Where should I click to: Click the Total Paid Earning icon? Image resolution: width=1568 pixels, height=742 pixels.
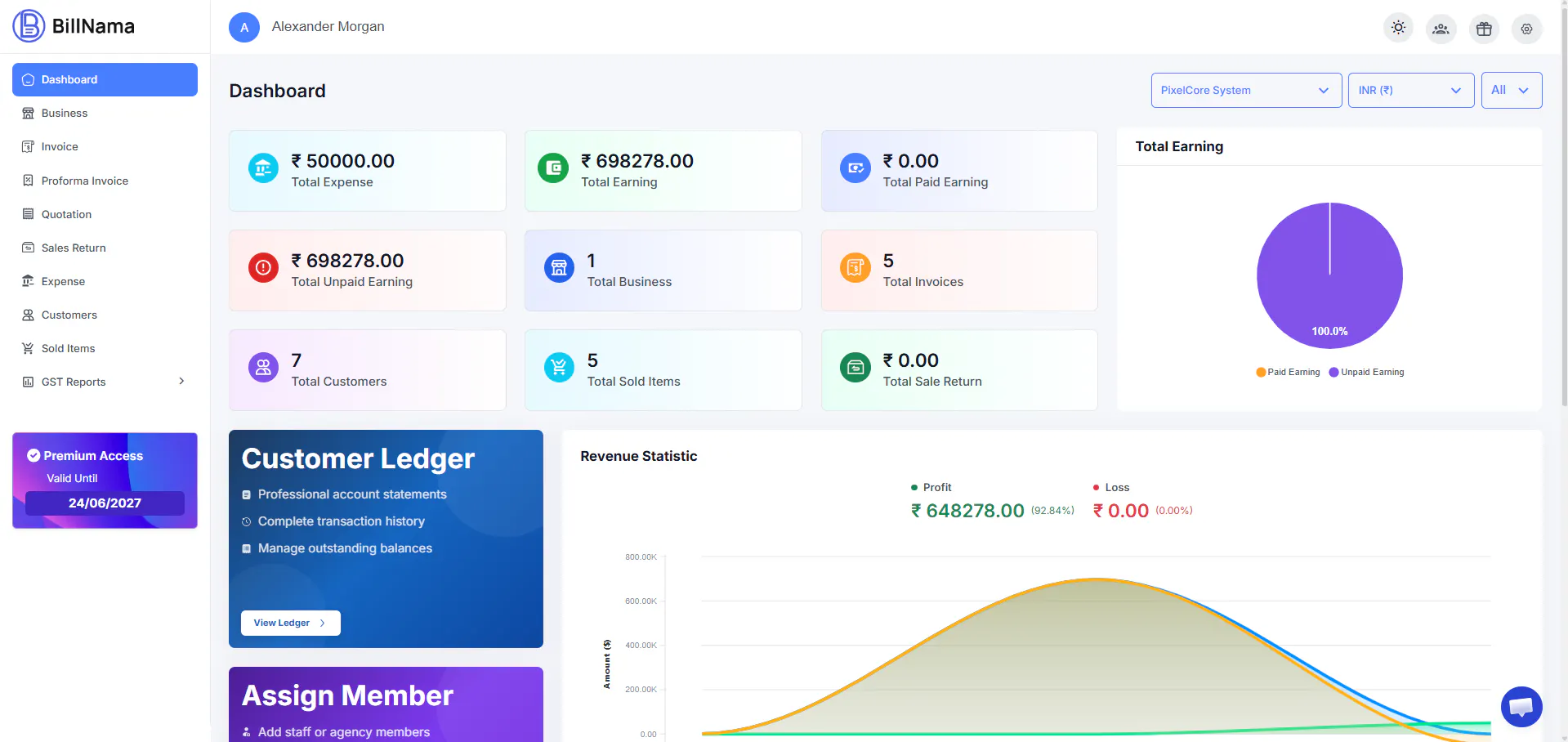coord(855,168)
